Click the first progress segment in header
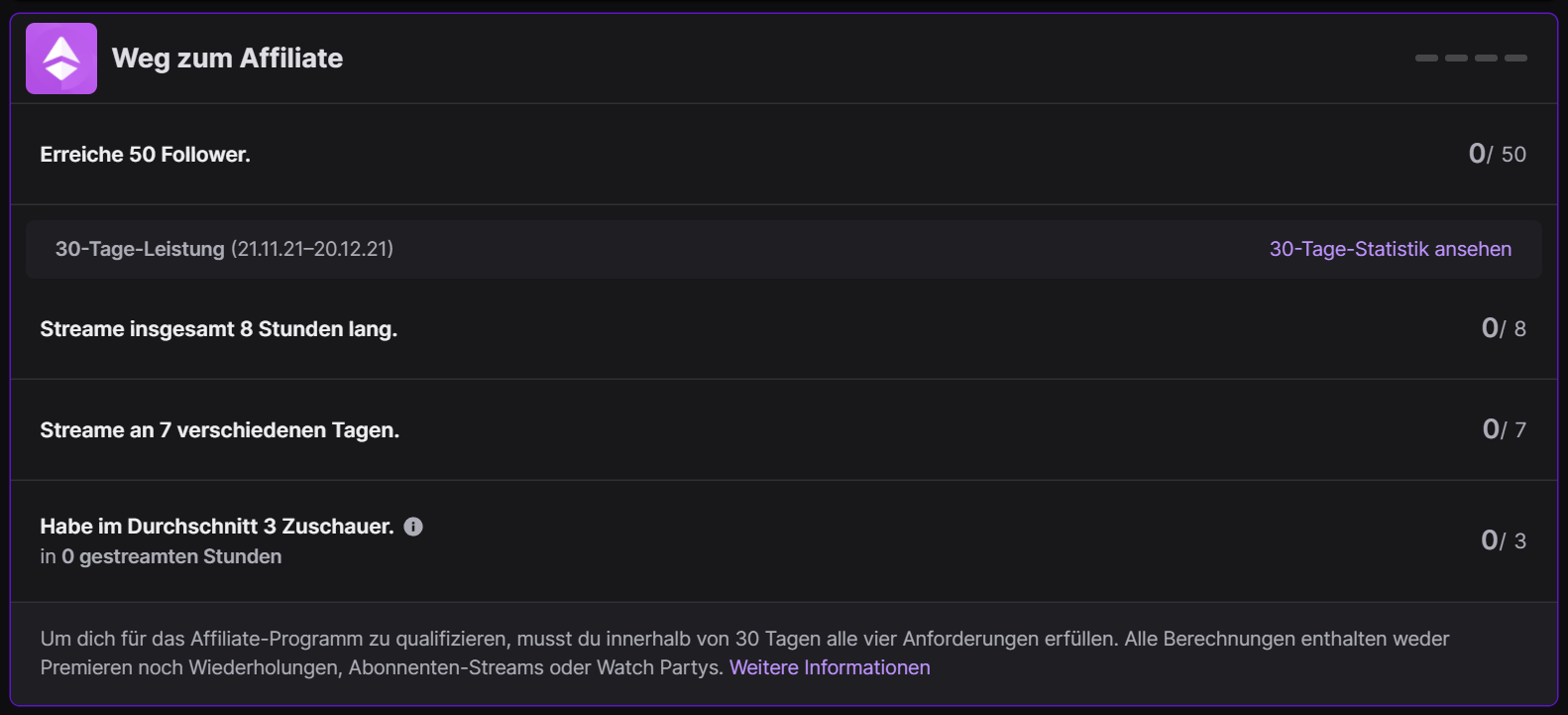The image size is (1568, 715). coord(1426,59)
